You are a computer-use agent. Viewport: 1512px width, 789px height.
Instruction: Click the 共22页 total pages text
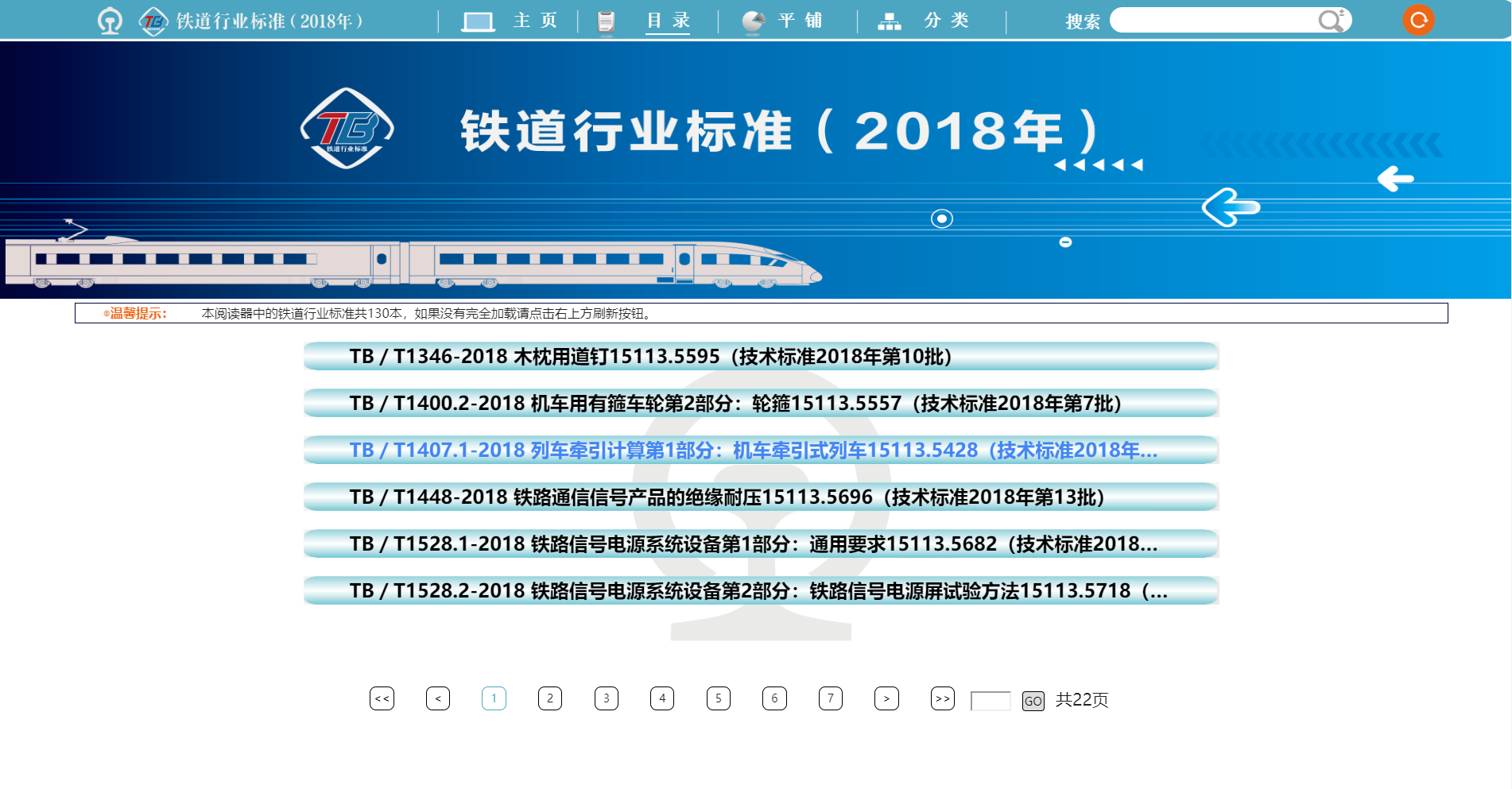(1082, 700)
